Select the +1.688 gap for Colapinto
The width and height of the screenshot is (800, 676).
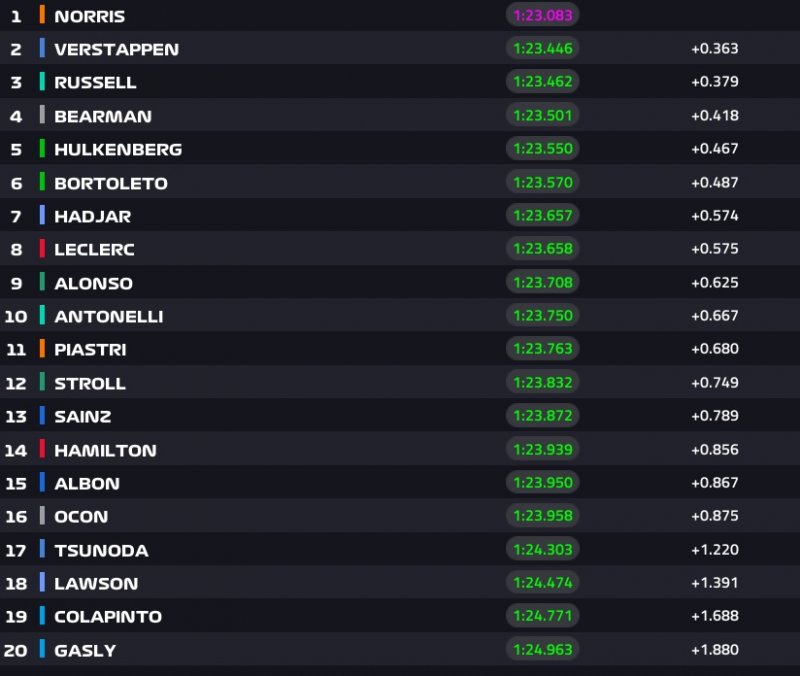click(714, 616)
